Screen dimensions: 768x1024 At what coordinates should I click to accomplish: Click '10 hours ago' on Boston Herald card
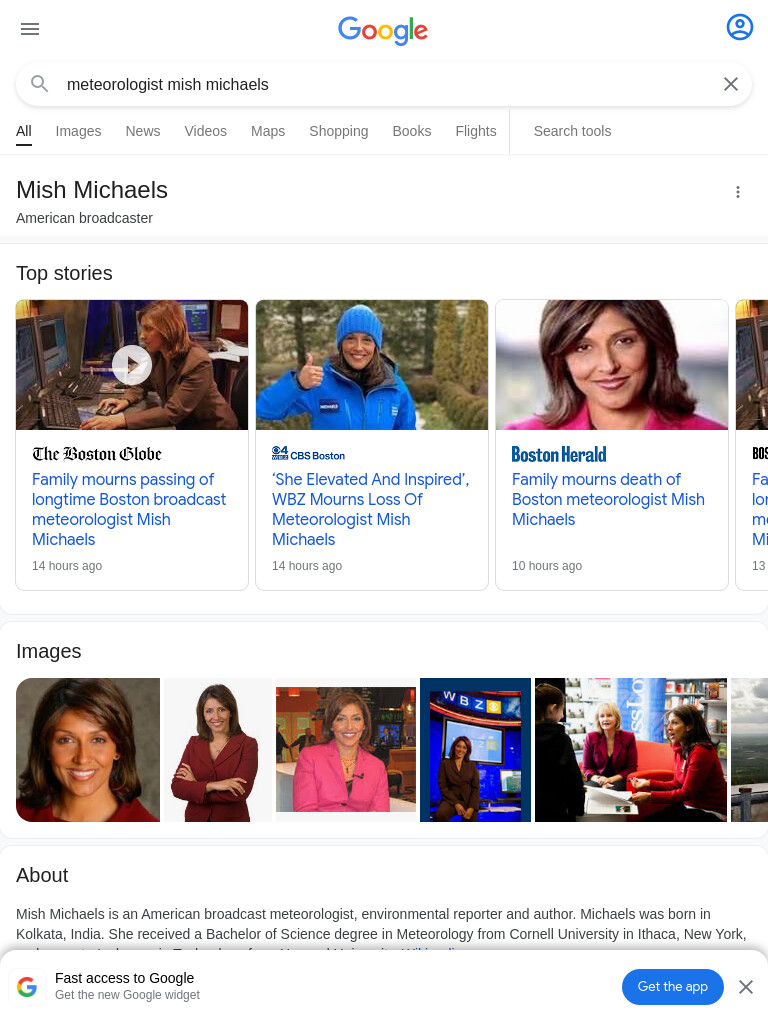547,566
